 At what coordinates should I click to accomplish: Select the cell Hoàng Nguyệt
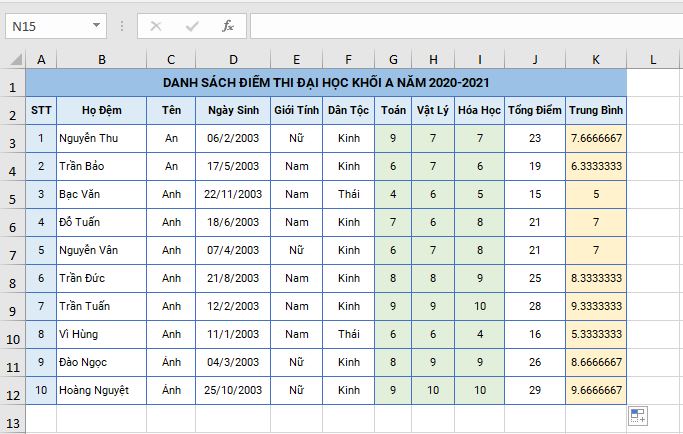tap(101, 390)
